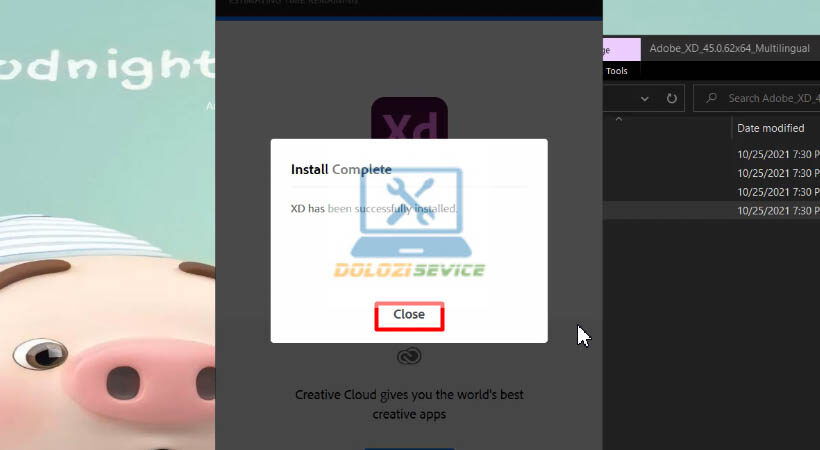The height and width of the screenshot is (450, 820).
Task: Select the pink Manage ribbon tab
Action: click(620, 48)
